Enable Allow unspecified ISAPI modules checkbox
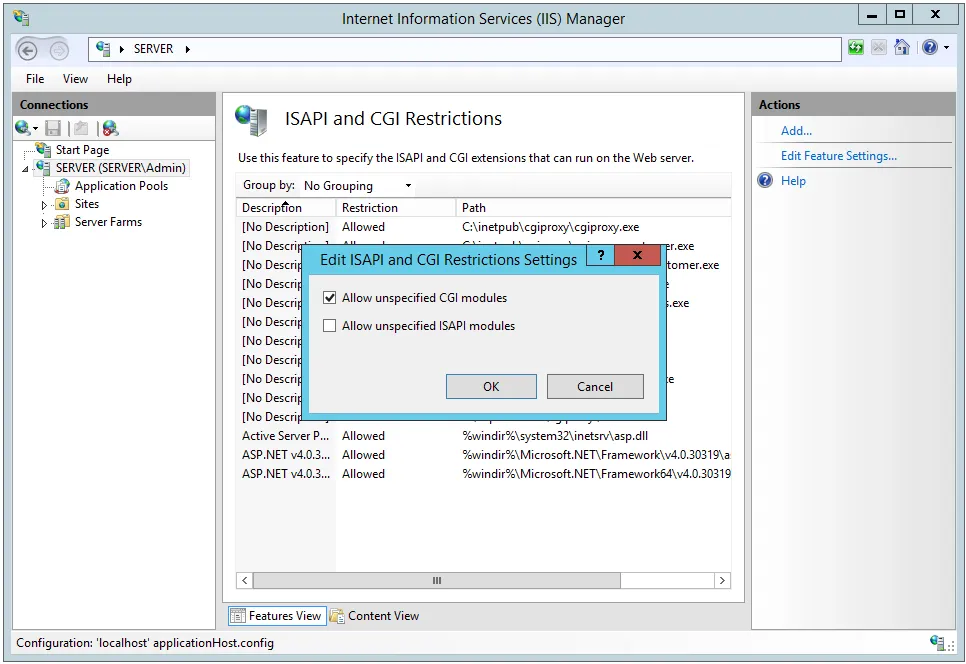 (x=330, y=326)
